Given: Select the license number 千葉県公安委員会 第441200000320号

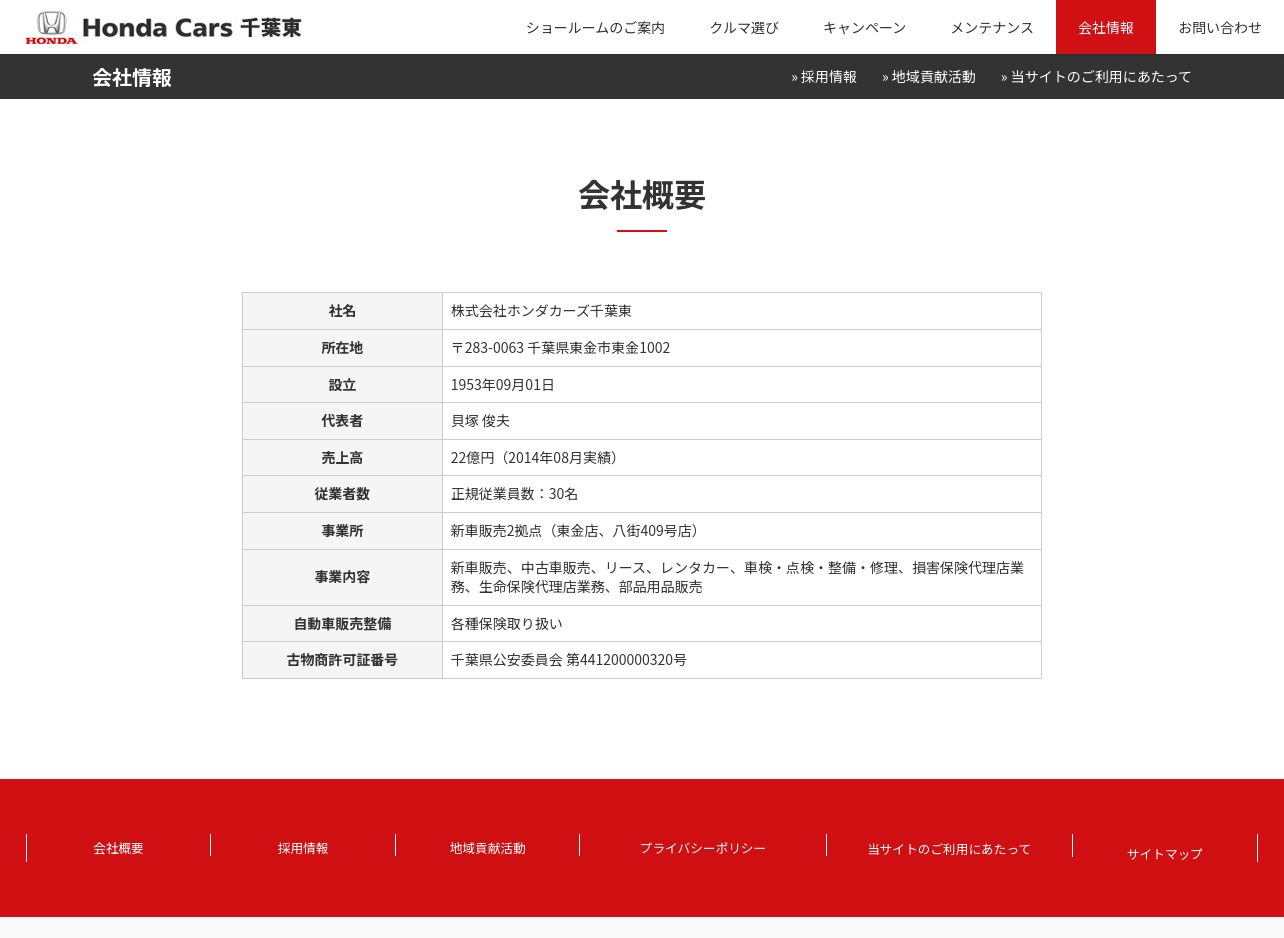Looking at the screenshot, I should 569,660.
